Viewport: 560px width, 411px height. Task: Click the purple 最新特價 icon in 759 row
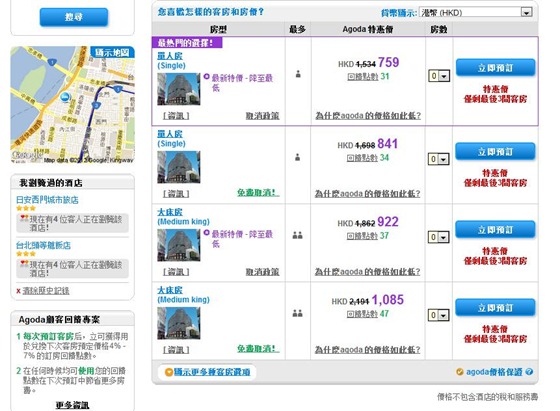point(206,76)
